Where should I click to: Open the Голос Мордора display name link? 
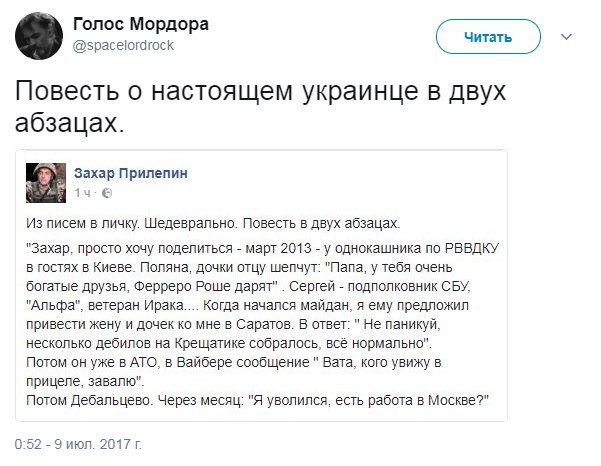(129, 23)
